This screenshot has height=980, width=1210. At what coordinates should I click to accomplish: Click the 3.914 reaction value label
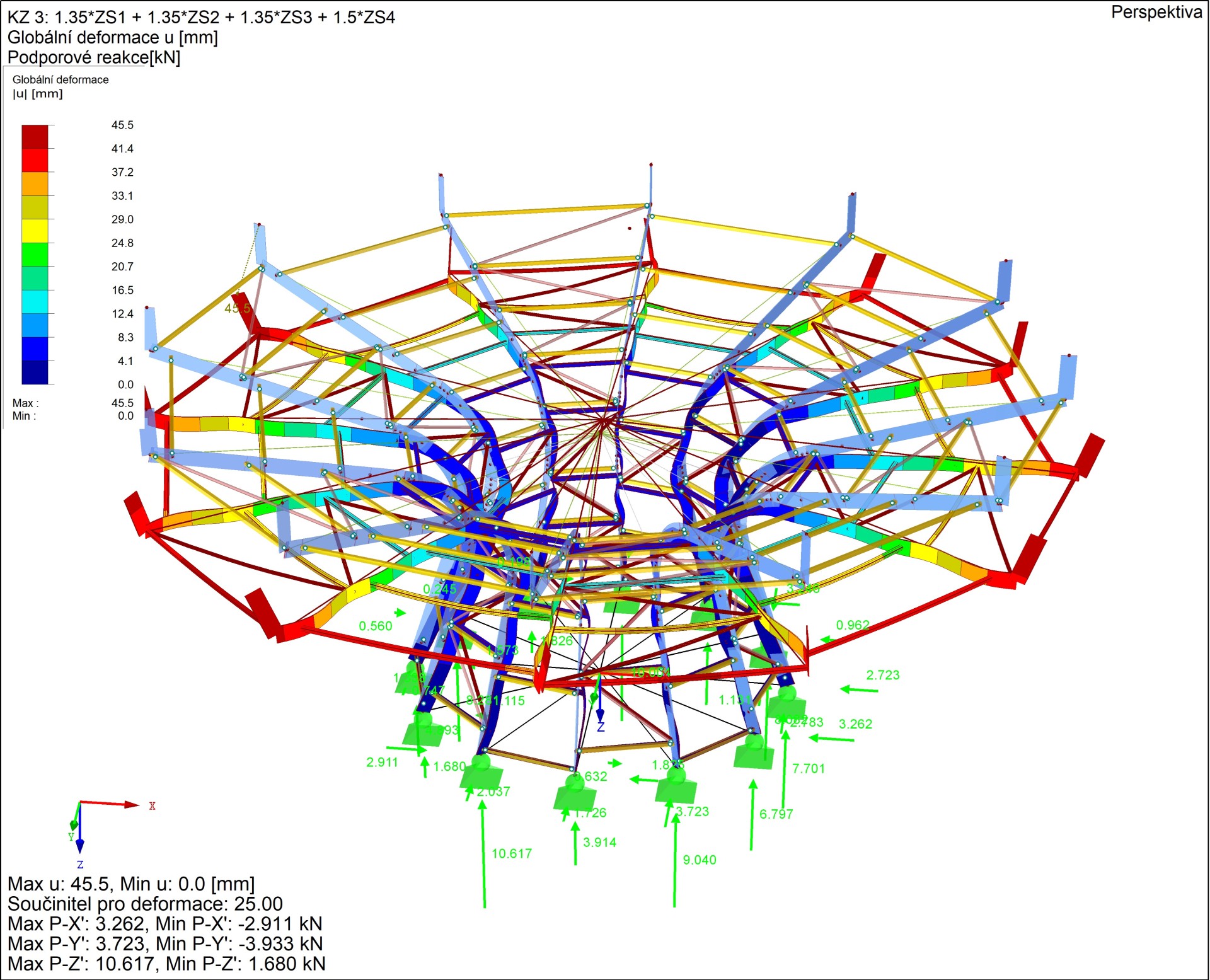click(599, 842)
